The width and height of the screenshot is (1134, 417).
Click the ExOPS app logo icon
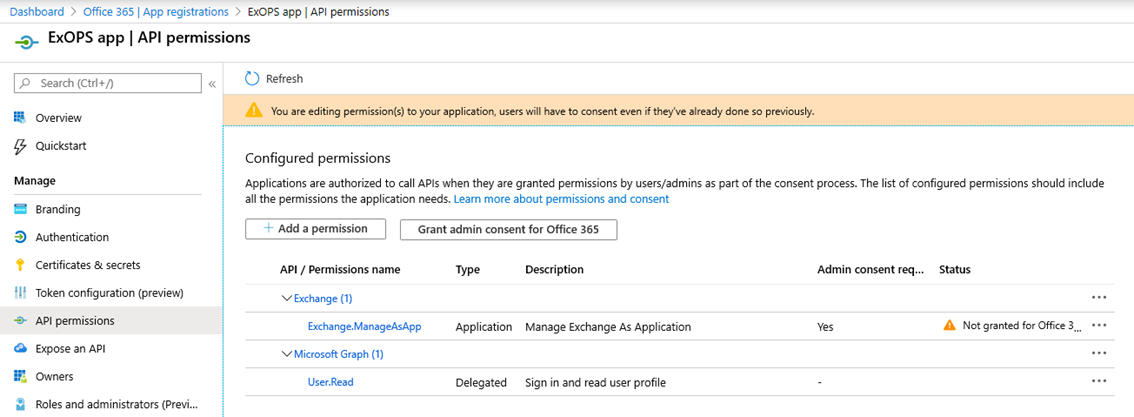(26, 43)
